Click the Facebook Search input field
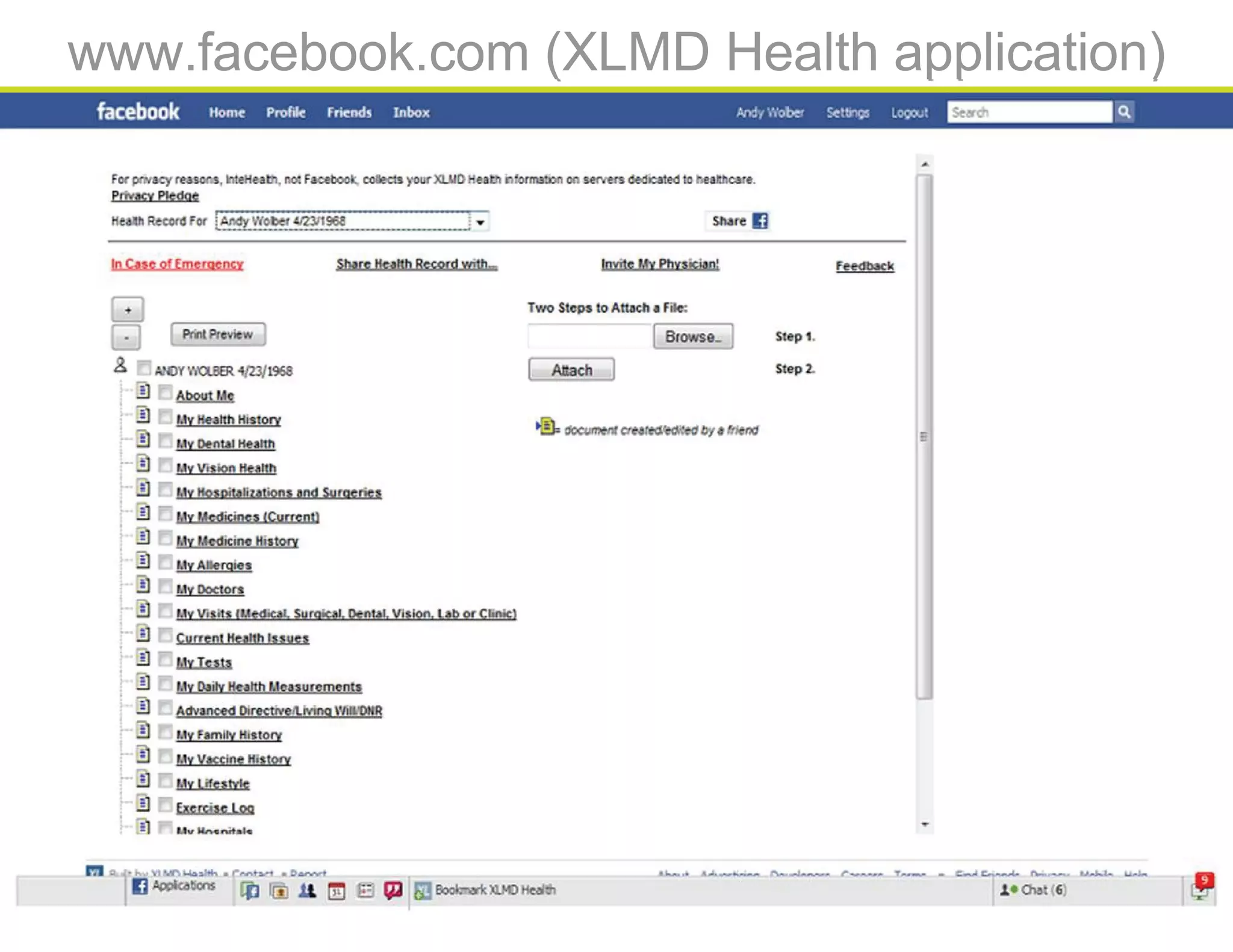The height and width of the screenshot is (952, 1233). 1030,112
